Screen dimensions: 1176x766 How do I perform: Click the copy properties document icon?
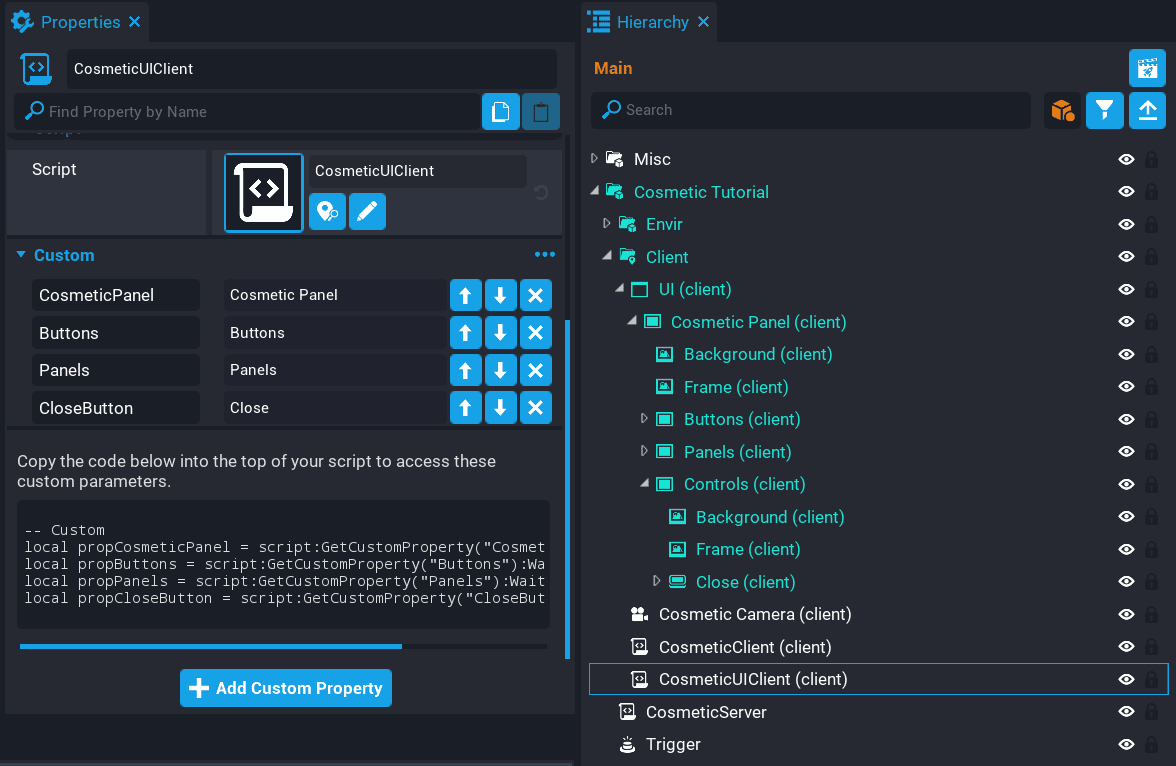tap(500, 111)
